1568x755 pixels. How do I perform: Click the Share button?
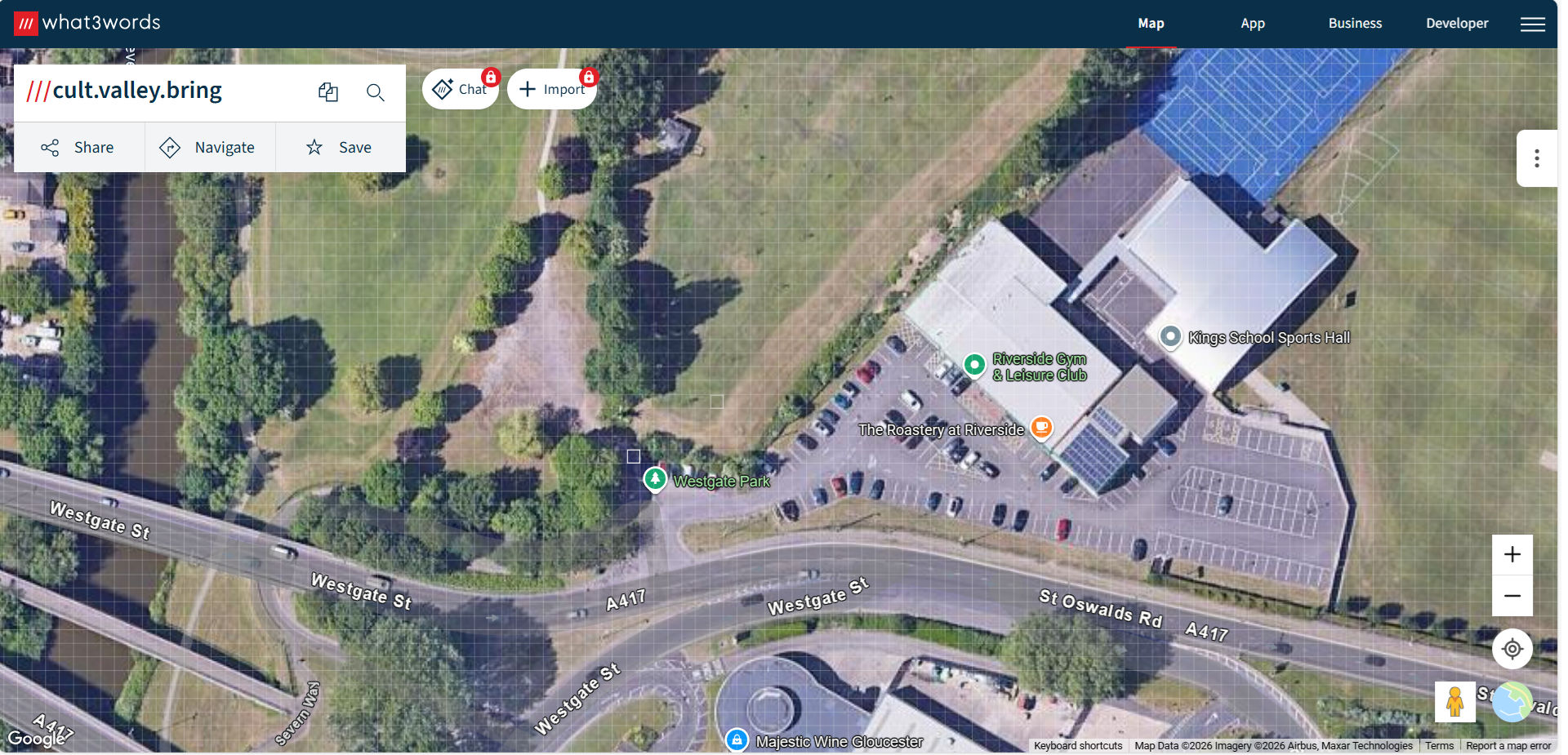pos(79,148)
